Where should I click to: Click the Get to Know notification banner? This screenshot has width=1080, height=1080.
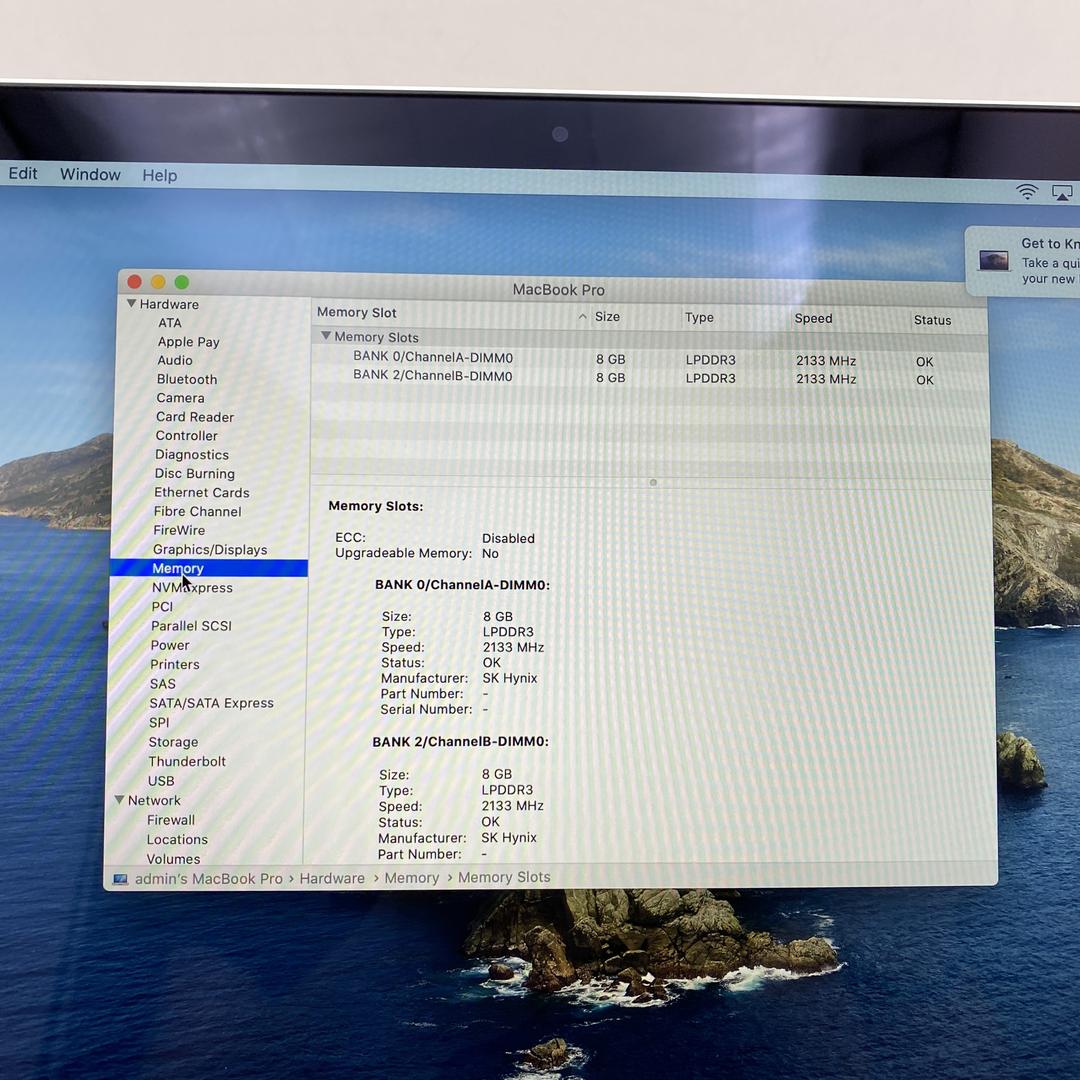(x=1024, y=261)
